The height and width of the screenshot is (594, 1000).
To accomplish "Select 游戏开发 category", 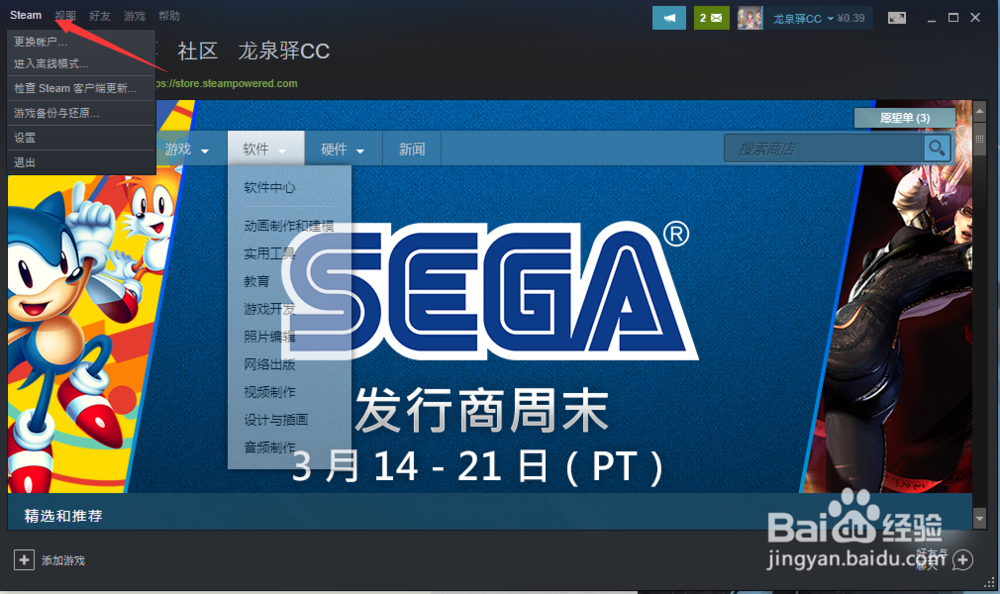I will [269, 309].
